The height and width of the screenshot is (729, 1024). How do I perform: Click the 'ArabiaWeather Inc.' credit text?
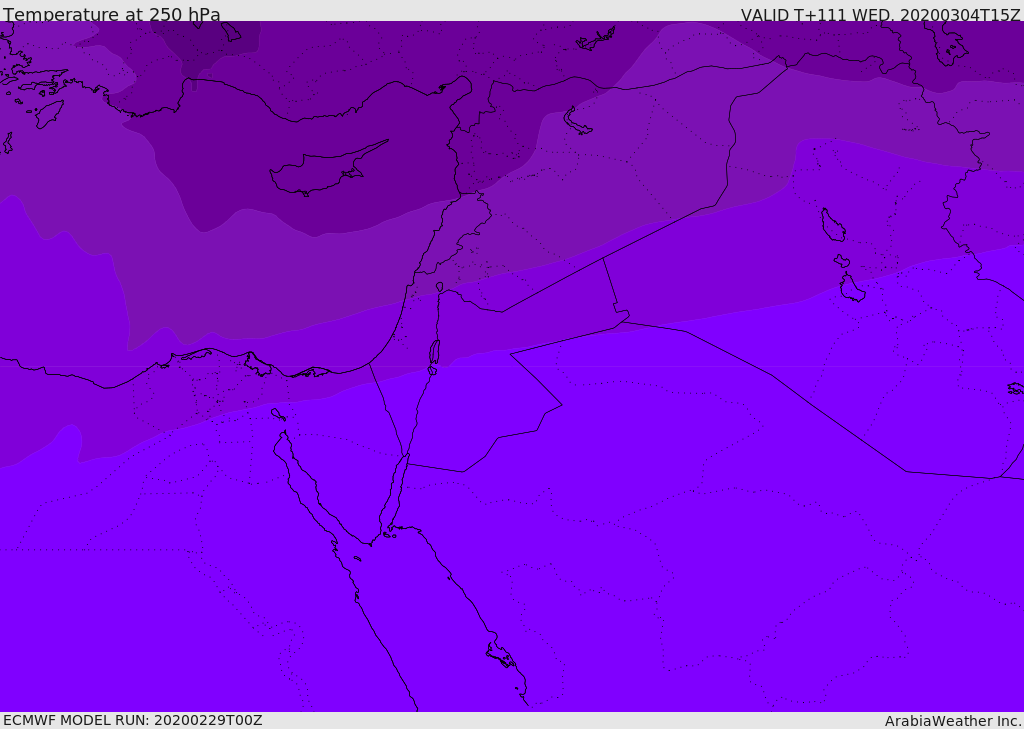coord(954,721)
